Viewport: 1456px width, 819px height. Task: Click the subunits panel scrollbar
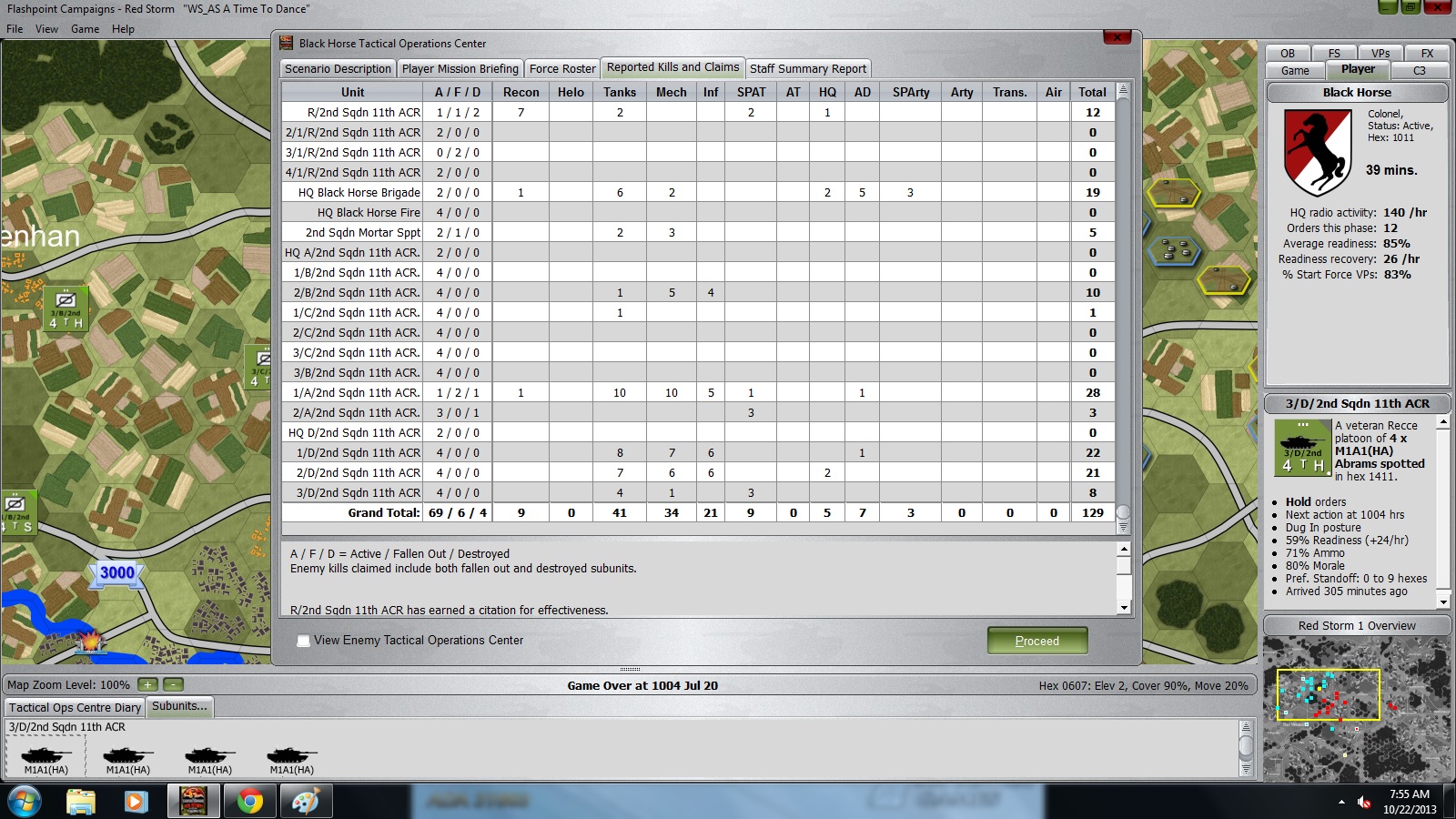[x=1246, y=748]
